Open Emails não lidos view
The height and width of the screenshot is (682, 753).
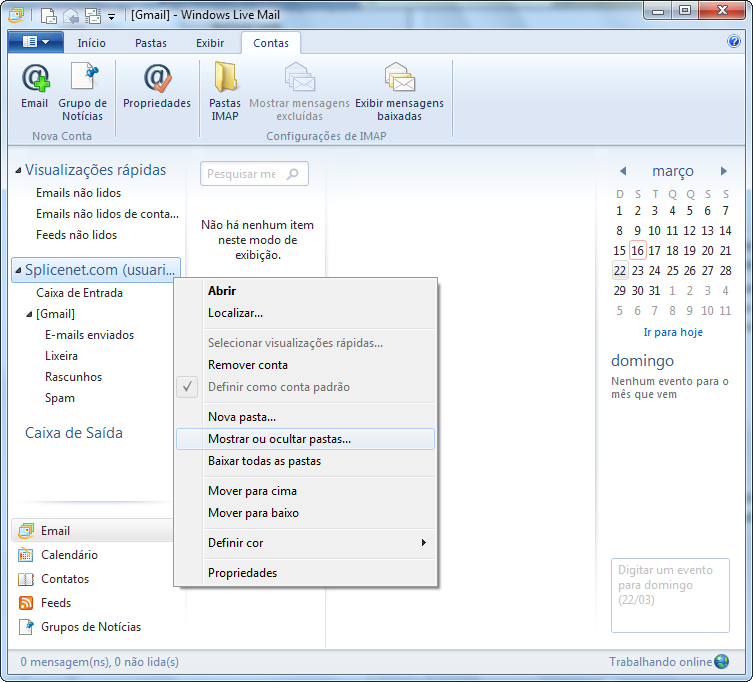pyautogui.click(x=78, y=193)
